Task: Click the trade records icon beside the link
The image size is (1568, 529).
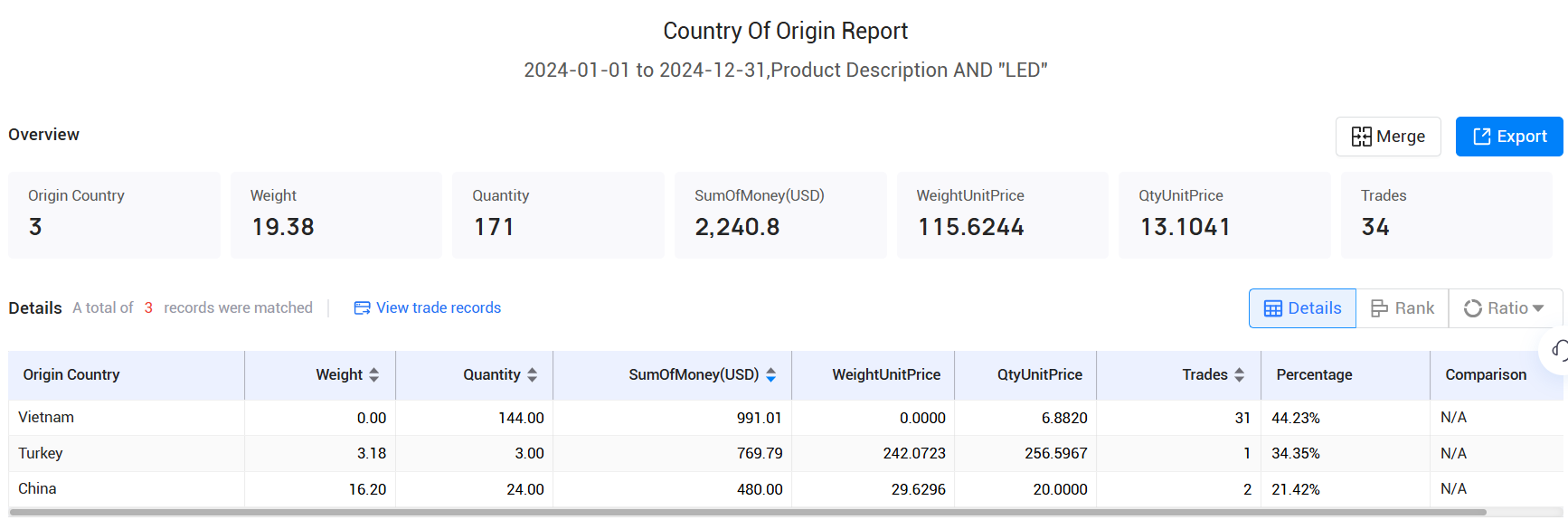Action: click(x=362, y=308)
